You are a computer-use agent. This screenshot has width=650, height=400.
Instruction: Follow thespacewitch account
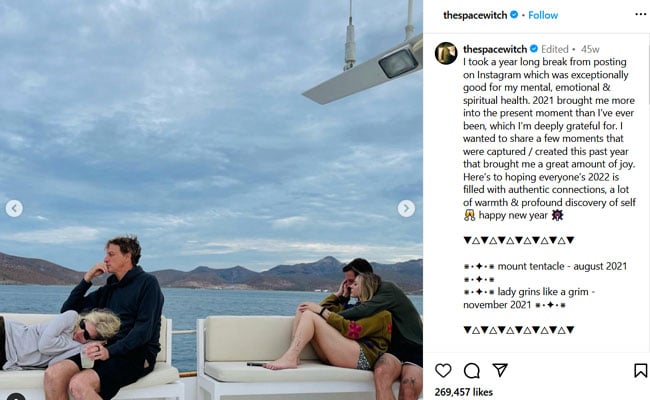point(543,15)
